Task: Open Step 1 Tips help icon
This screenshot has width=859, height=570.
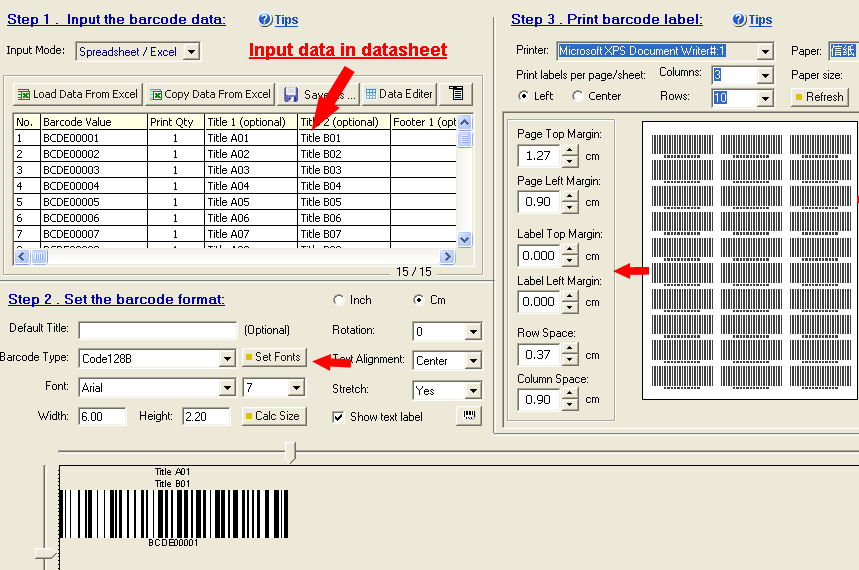Action: (265, 20)
